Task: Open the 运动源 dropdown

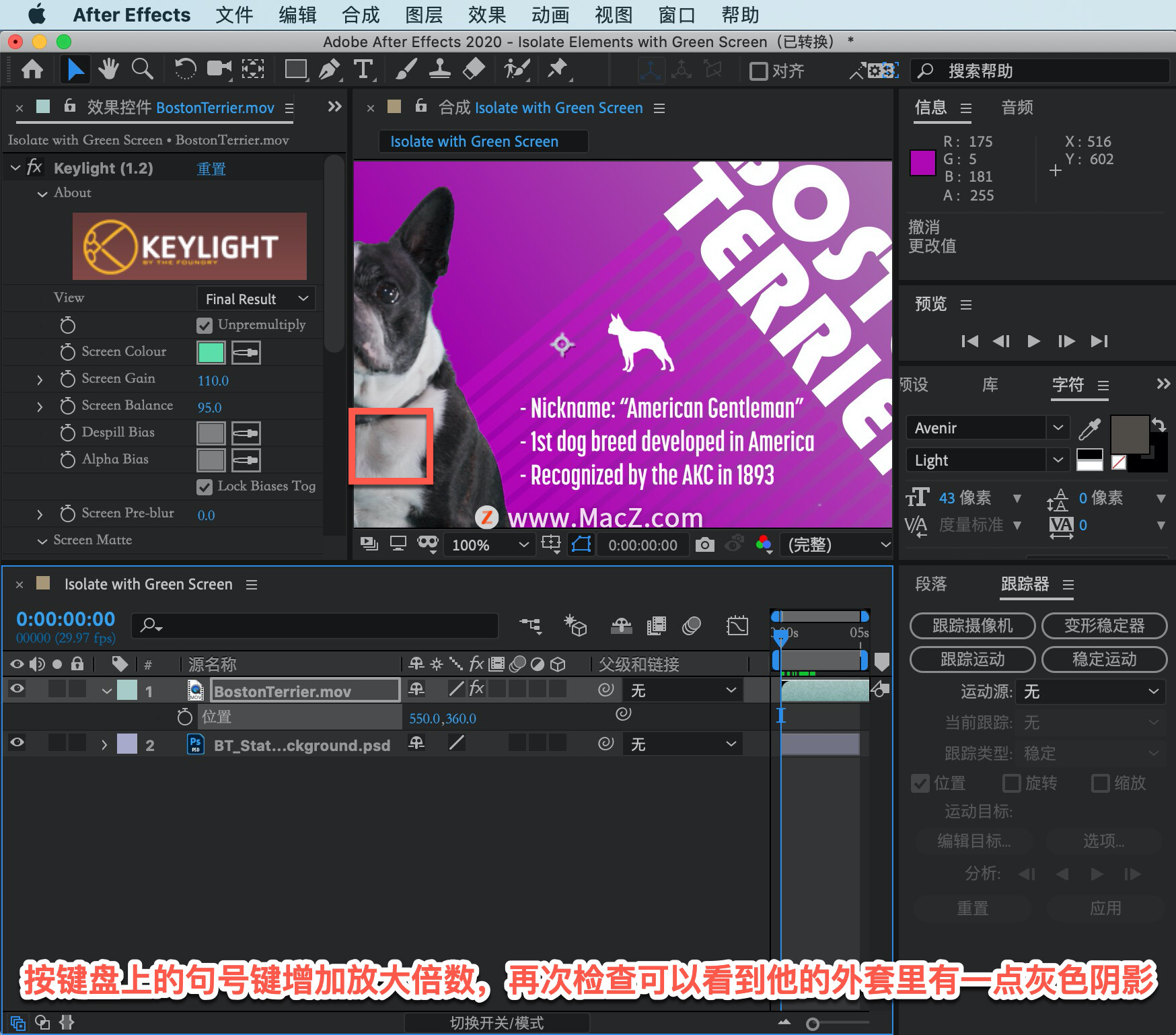Action: (1091, 692)
